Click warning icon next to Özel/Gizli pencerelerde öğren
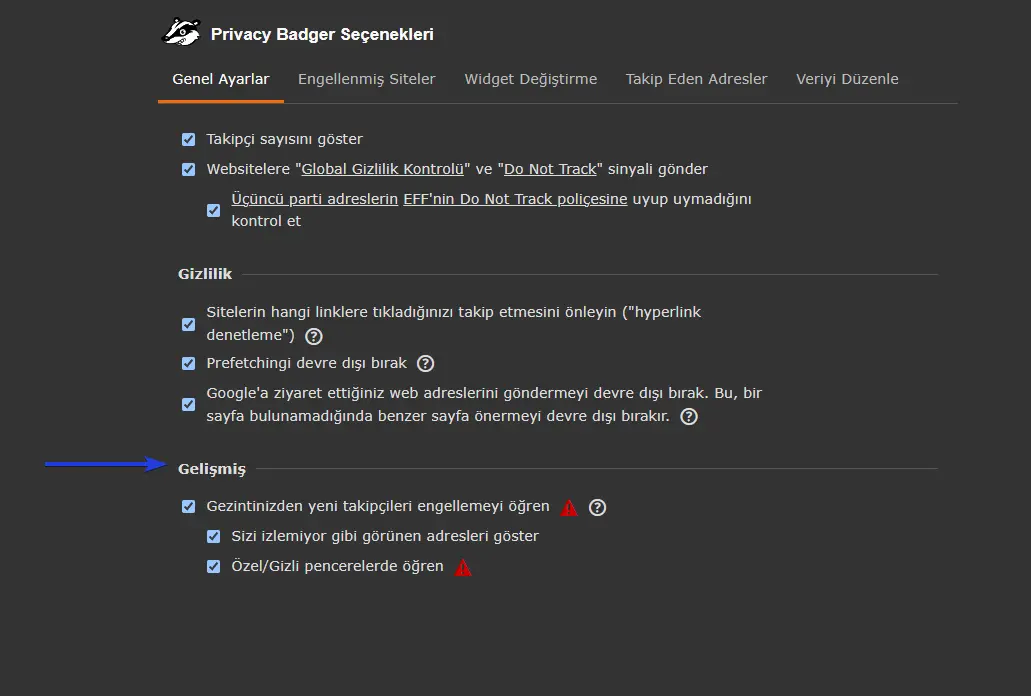Screen dimensions: 1031x696 coord(463,568)
